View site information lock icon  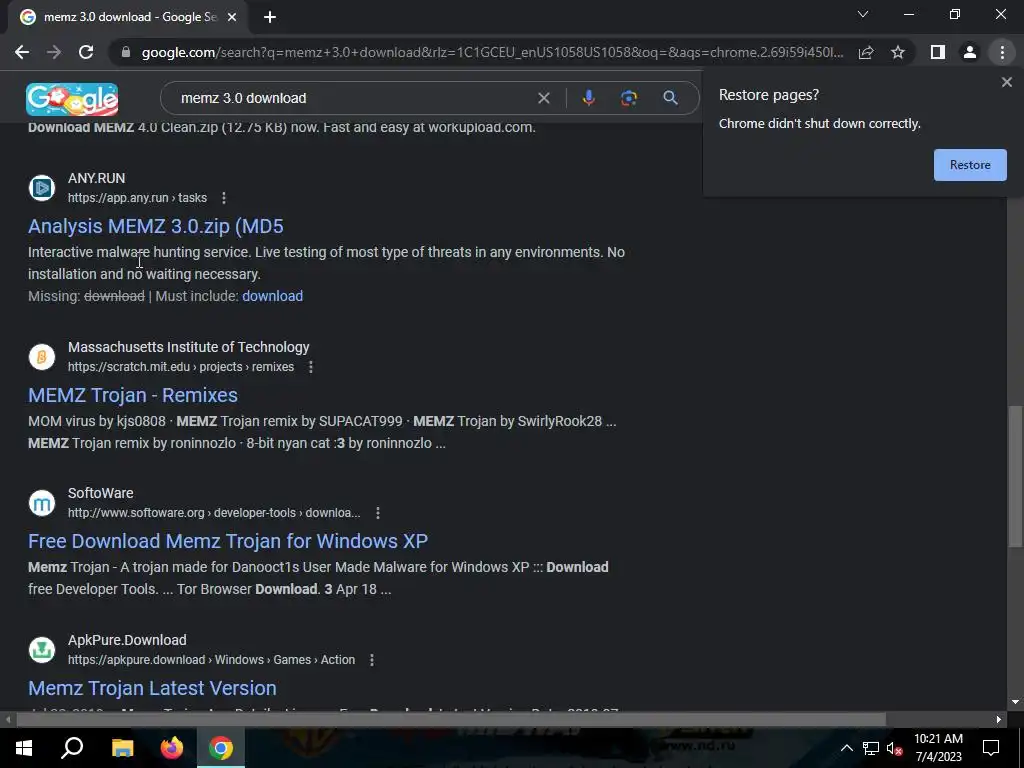pyautogui.click(x=125, y=52)
